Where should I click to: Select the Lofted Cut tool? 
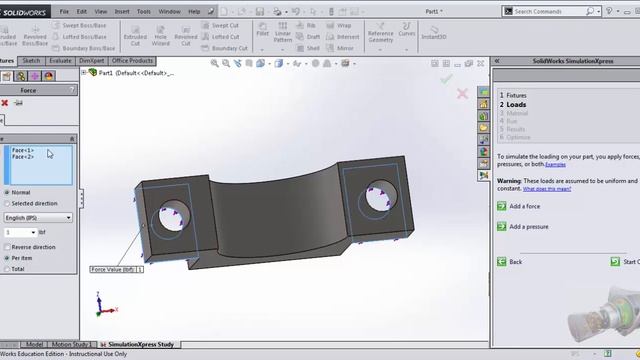[221, 37]
